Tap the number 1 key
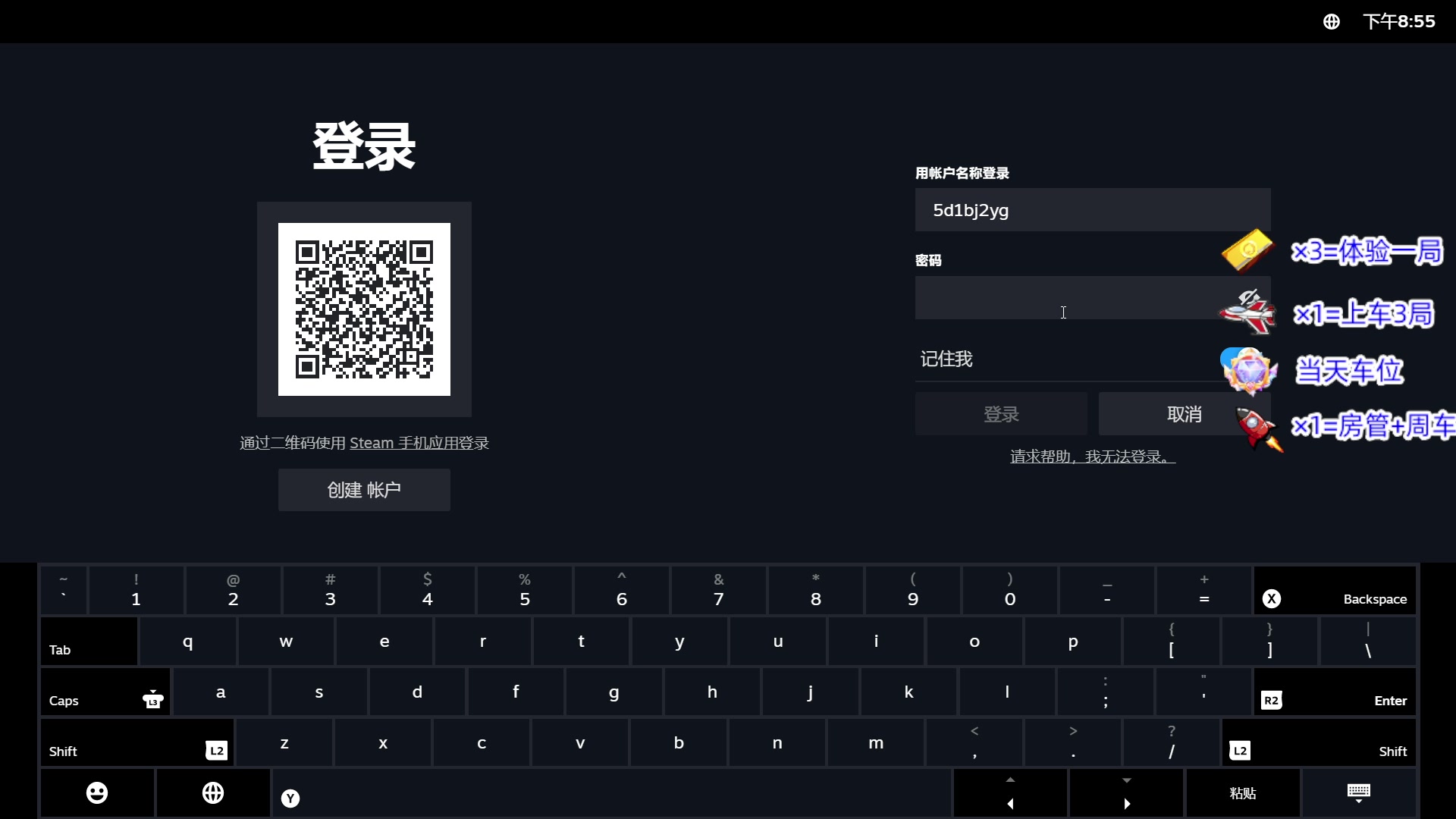The width and height of the screenshot is (1456, 819). coord(136,591)
